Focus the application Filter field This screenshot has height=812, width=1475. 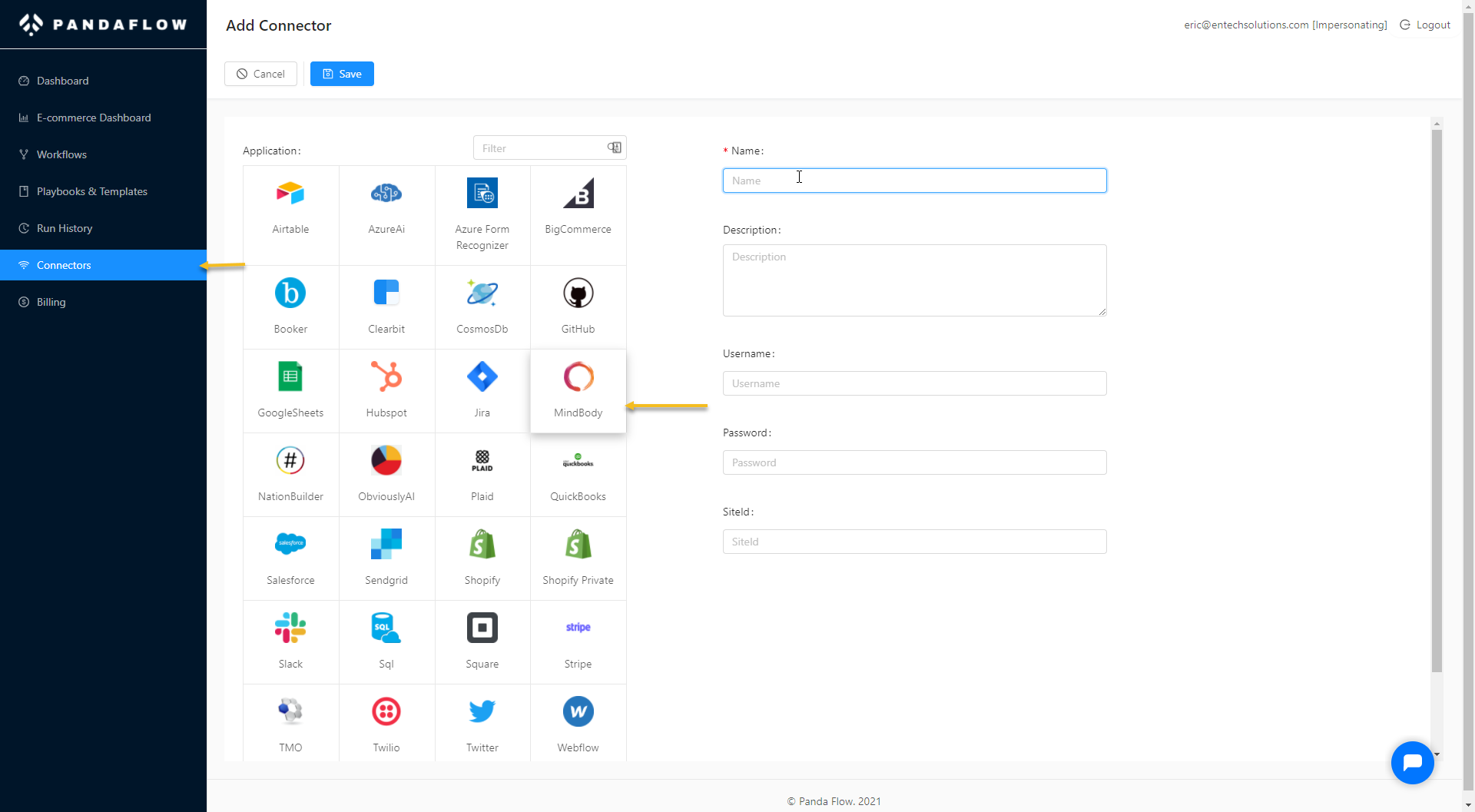(x=550, y=147)
